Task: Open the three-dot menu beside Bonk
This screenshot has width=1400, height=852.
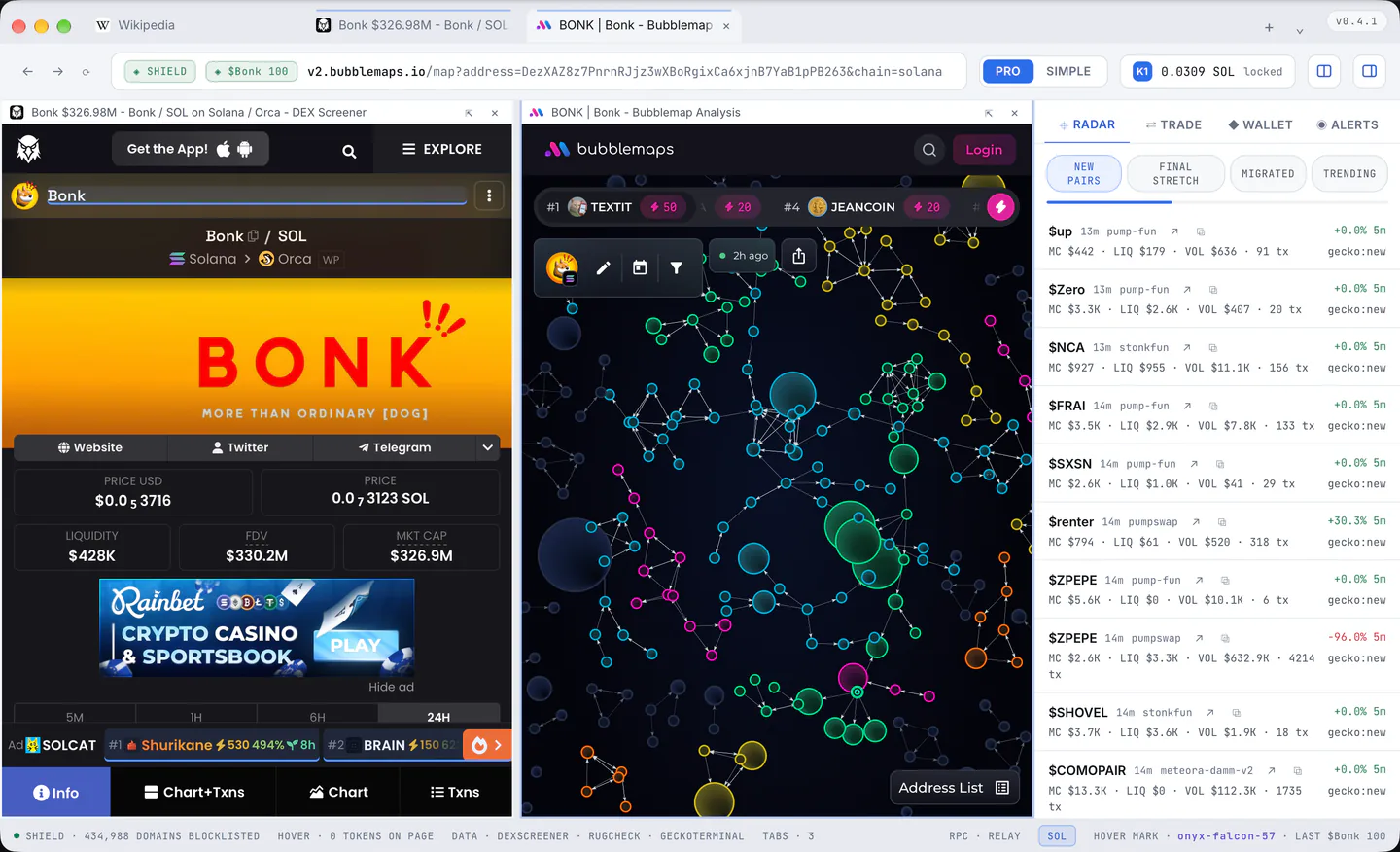Action: [489, 195]
